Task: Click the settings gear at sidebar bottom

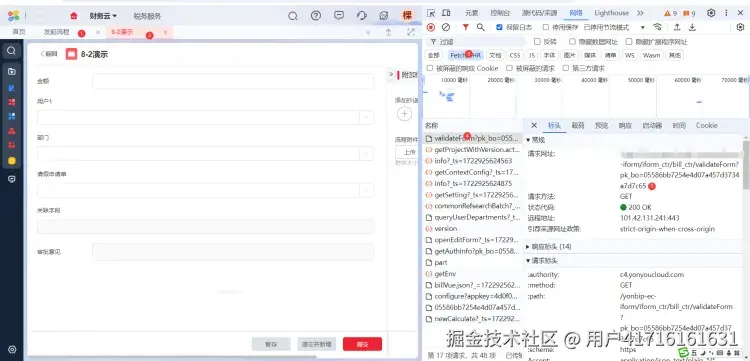Action: pyautogui.click(x=12, y=350)
